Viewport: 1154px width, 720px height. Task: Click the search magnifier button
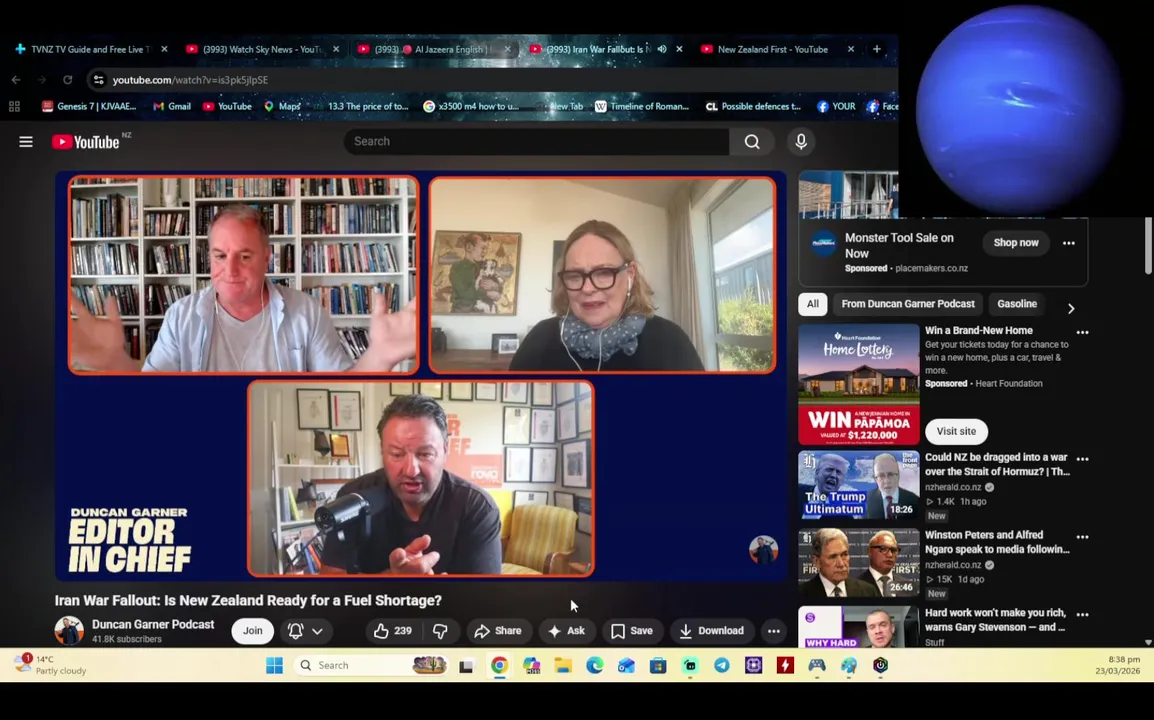point(751,141)
